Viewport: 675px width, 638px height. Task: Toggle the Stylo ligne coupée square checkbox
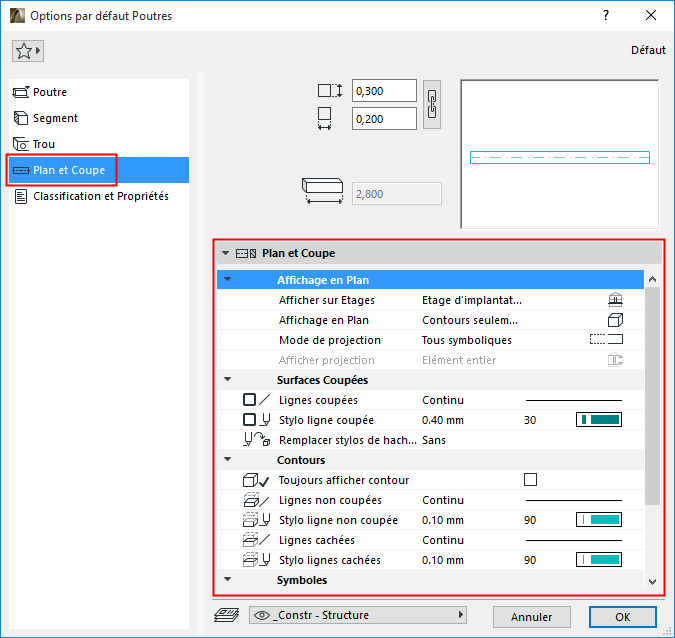click(x=249, y=420)
